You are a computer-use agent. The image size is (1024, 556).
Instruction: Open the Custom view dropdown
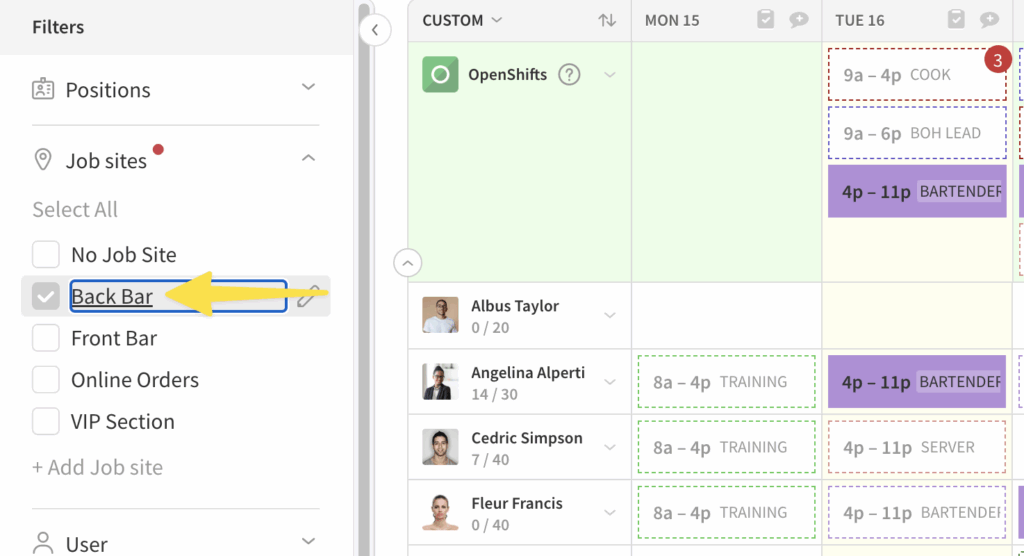[462, 20]
